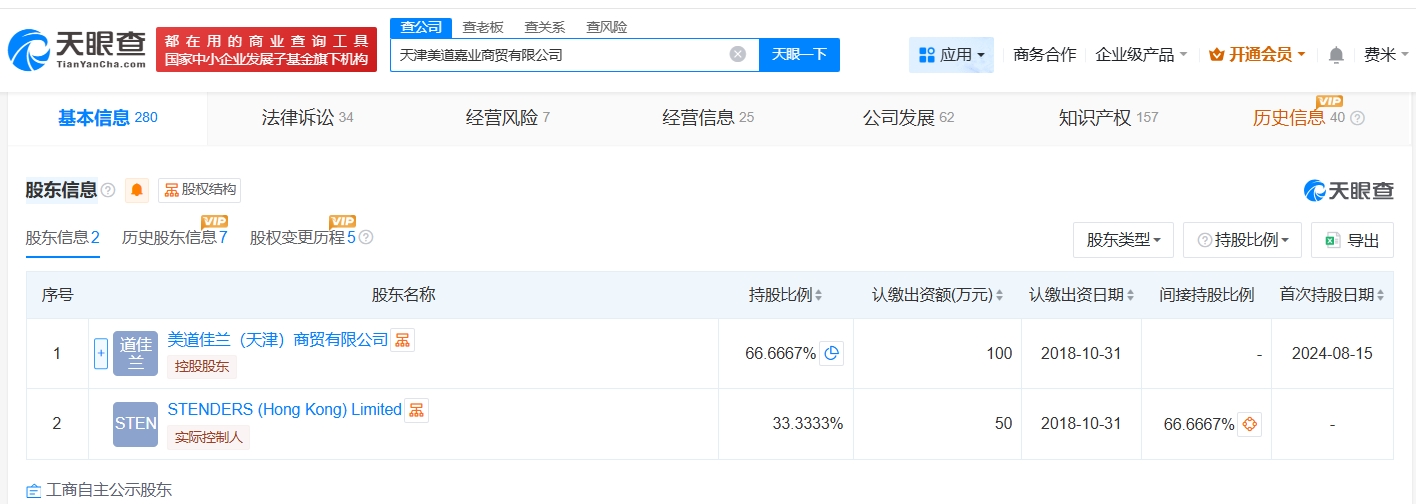Click equity structure icon beside STENDERS (Hong Kong) Limited
Image resolution: width=1416 pixels, height=504 pixels.
point(416,410)
